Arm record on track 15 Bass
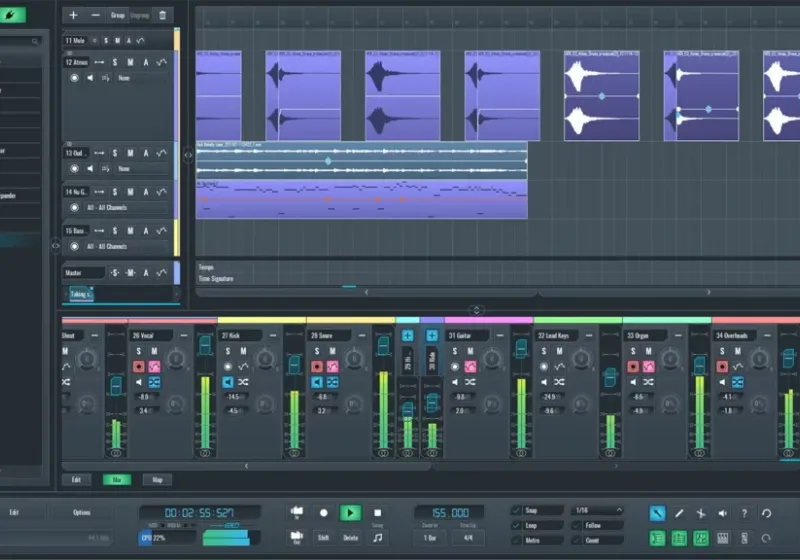This screenshot has height=560, width=800. [x=74, y=246]
